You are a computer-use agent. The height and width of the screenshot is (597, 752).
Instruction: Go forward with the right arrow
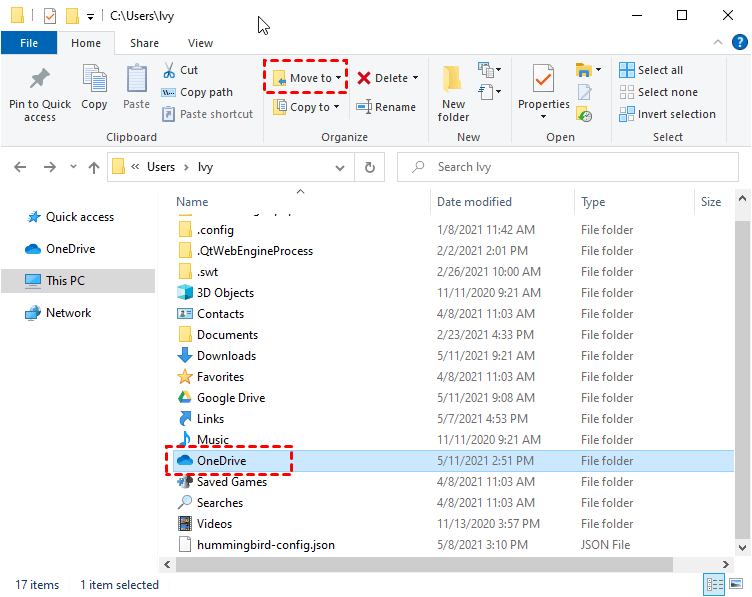pyautogui.click(x=49, y=167)
